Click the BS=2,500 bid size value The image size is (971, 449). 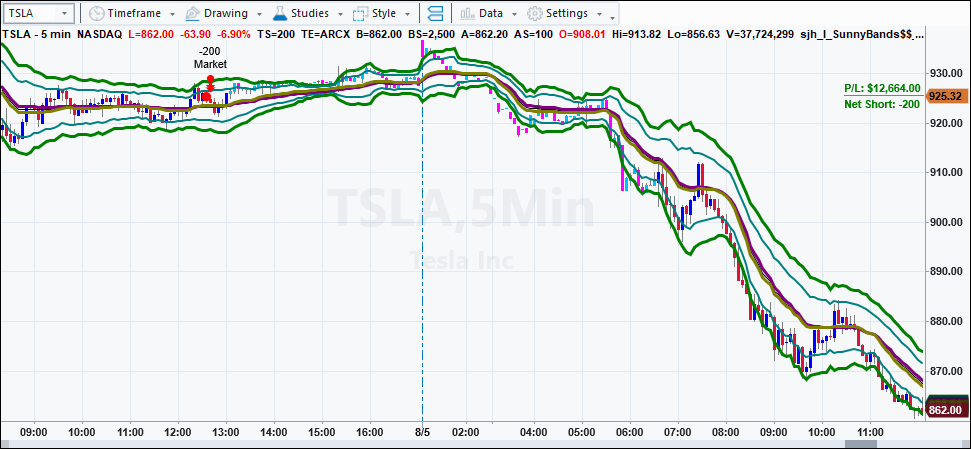434,35
